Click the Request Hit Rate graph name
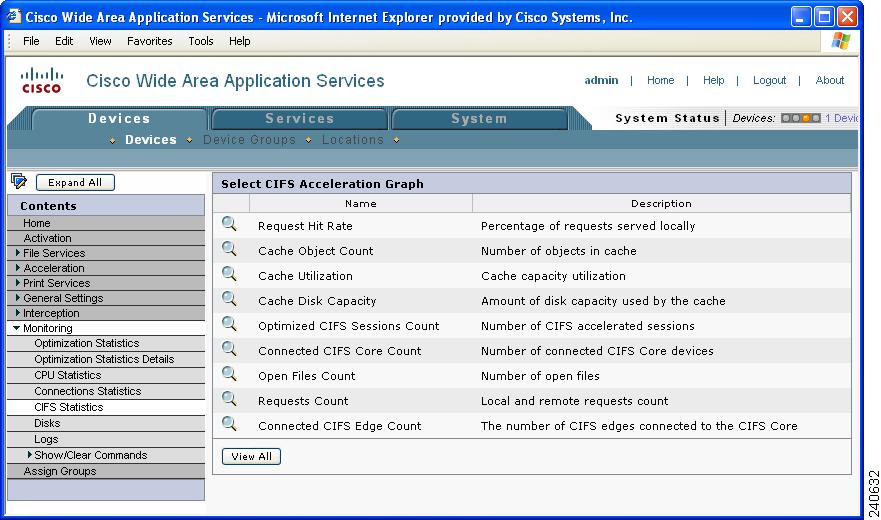The image size is (881, 520). 305,226
